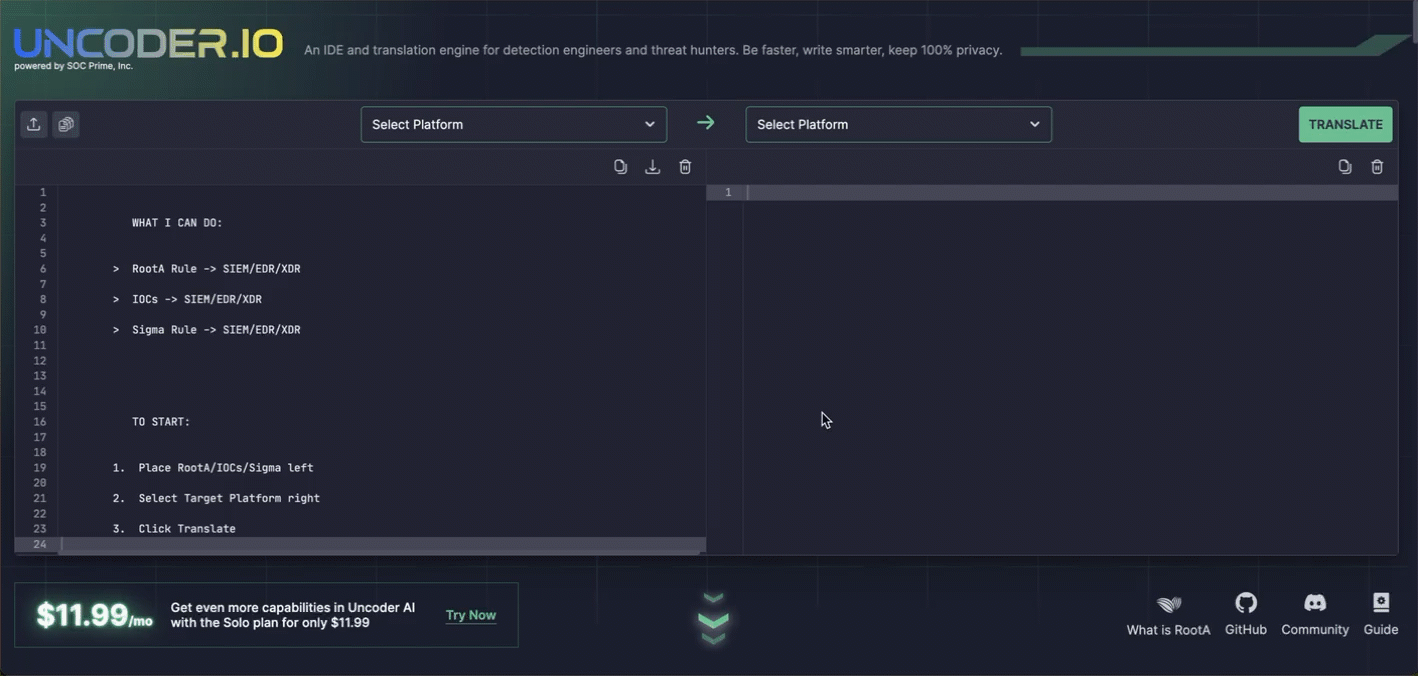Click the stacked-pages templates icon beside upload
Image resolution: width=1418 pixels, height=676 pixels.
[x=66, y=124]
